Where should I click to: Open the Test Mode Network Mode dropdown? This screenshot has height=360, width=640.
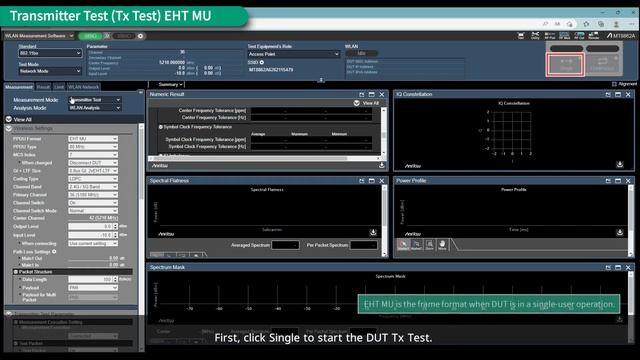[50, 71]
